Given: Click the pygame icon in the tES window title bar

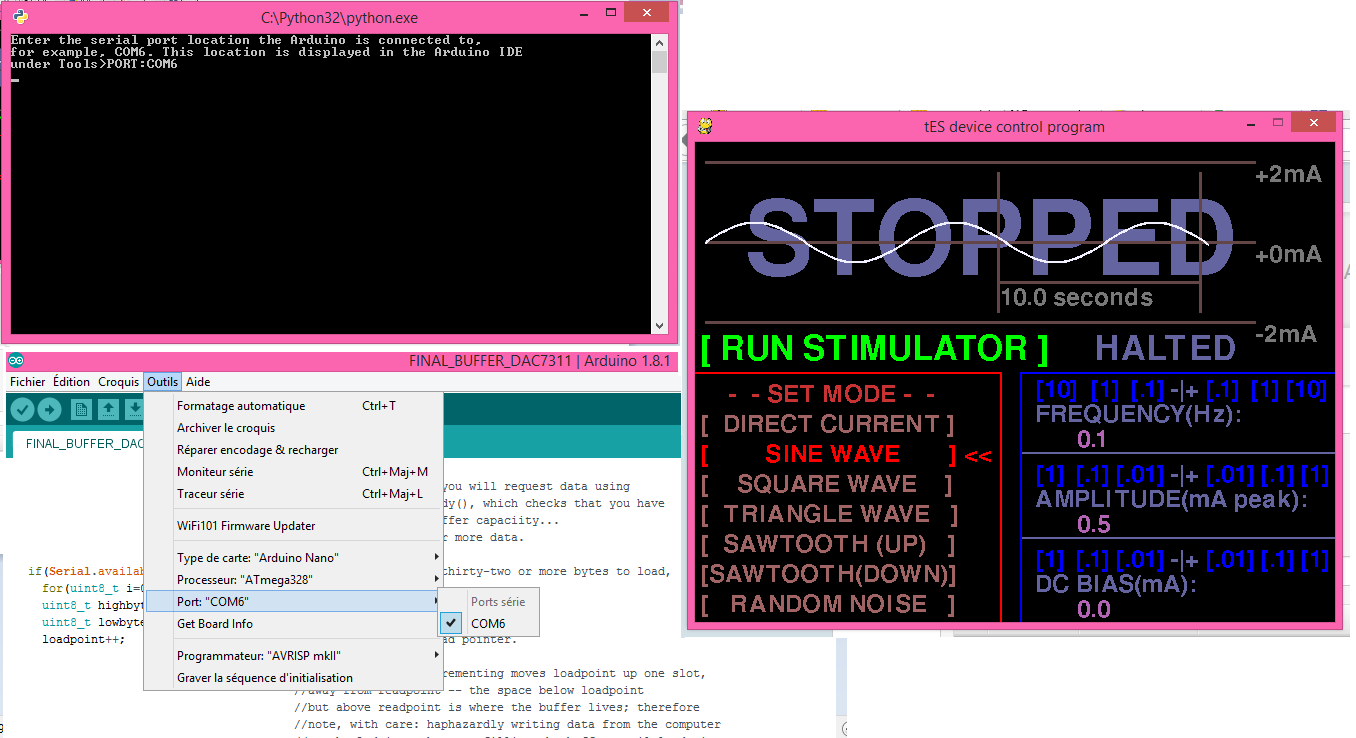Looking at the screenshot, I should pyautogui.click(x=705, y=126).
